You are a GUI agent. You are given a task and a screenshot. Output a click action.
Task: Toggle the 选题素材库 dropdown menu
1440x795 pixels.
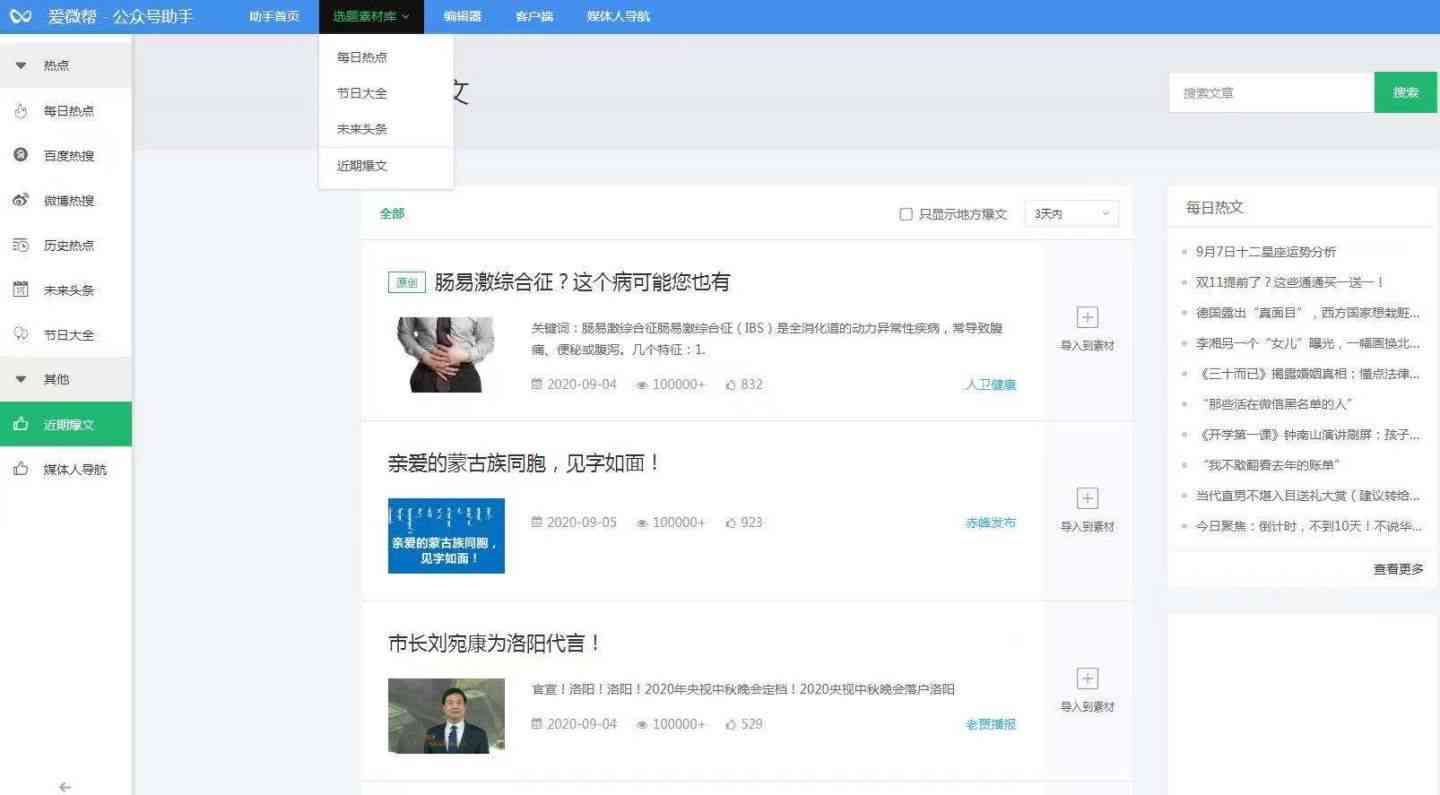click(371, 16)
